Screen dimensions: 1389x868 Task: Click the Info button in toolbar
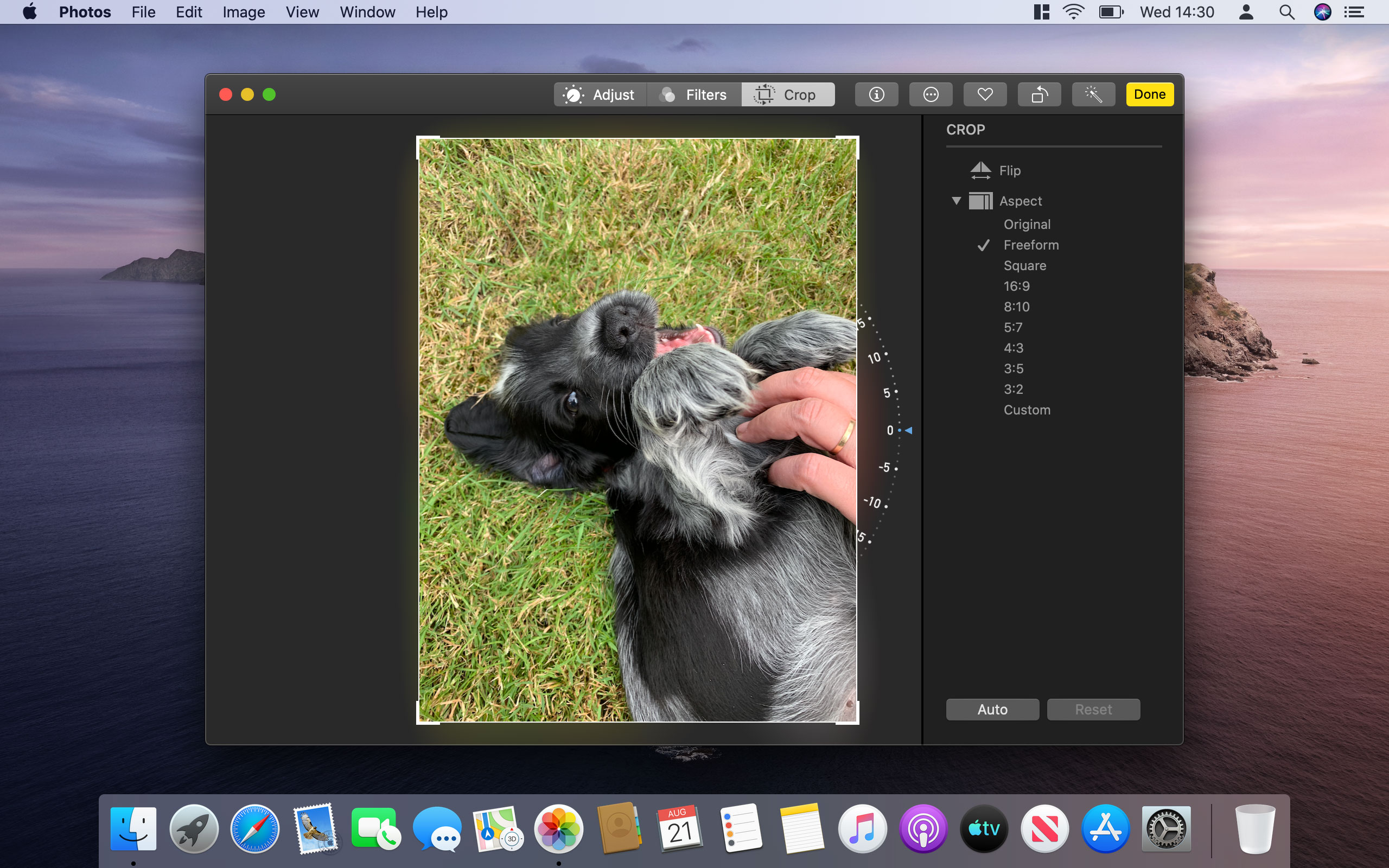(x=876, y=95)
